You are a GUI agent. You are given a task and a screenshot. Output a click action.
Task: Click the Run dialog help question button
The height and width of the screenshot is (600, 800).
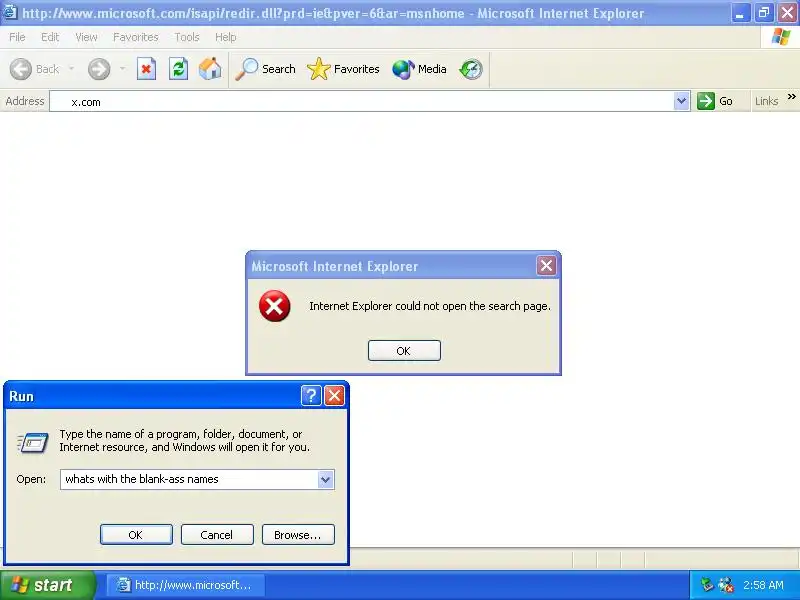(311, 395)
